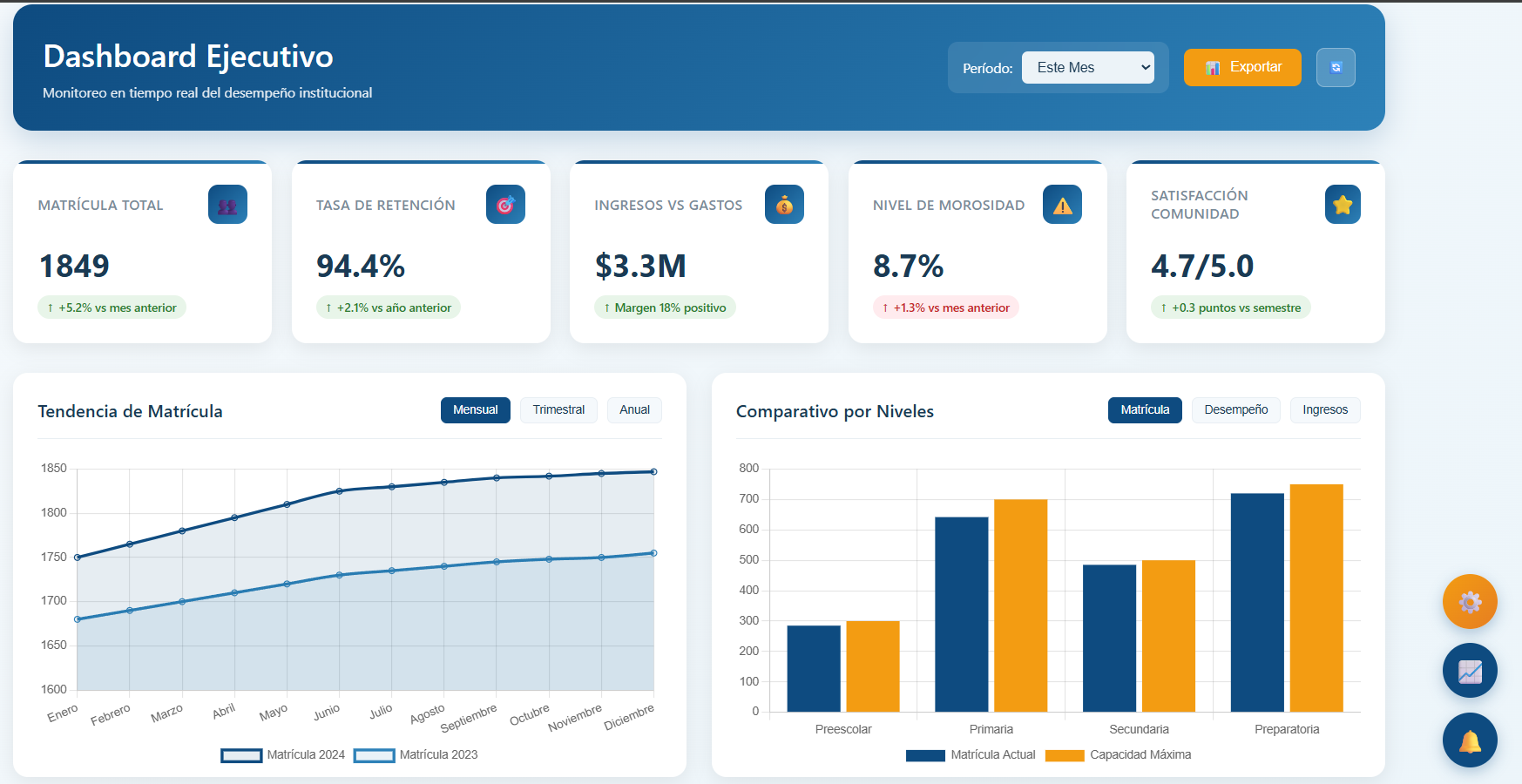Toggle Capacidad Máxima legend series

(x=1119, y=755)
